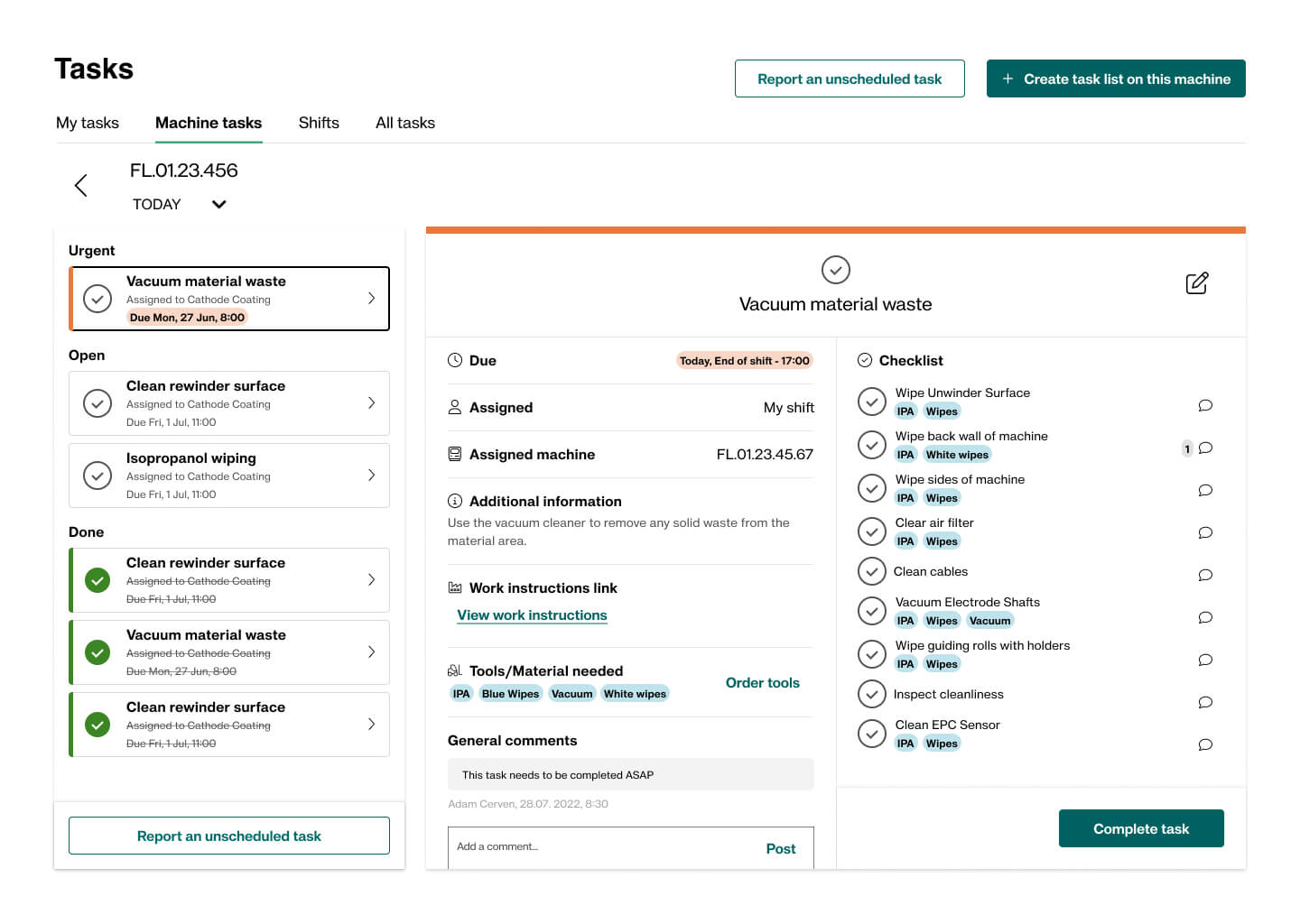Check off Wipe sides of machine
Image resolution: width=1300 pixels, height=924 pixels.
(x=871, y=488)
